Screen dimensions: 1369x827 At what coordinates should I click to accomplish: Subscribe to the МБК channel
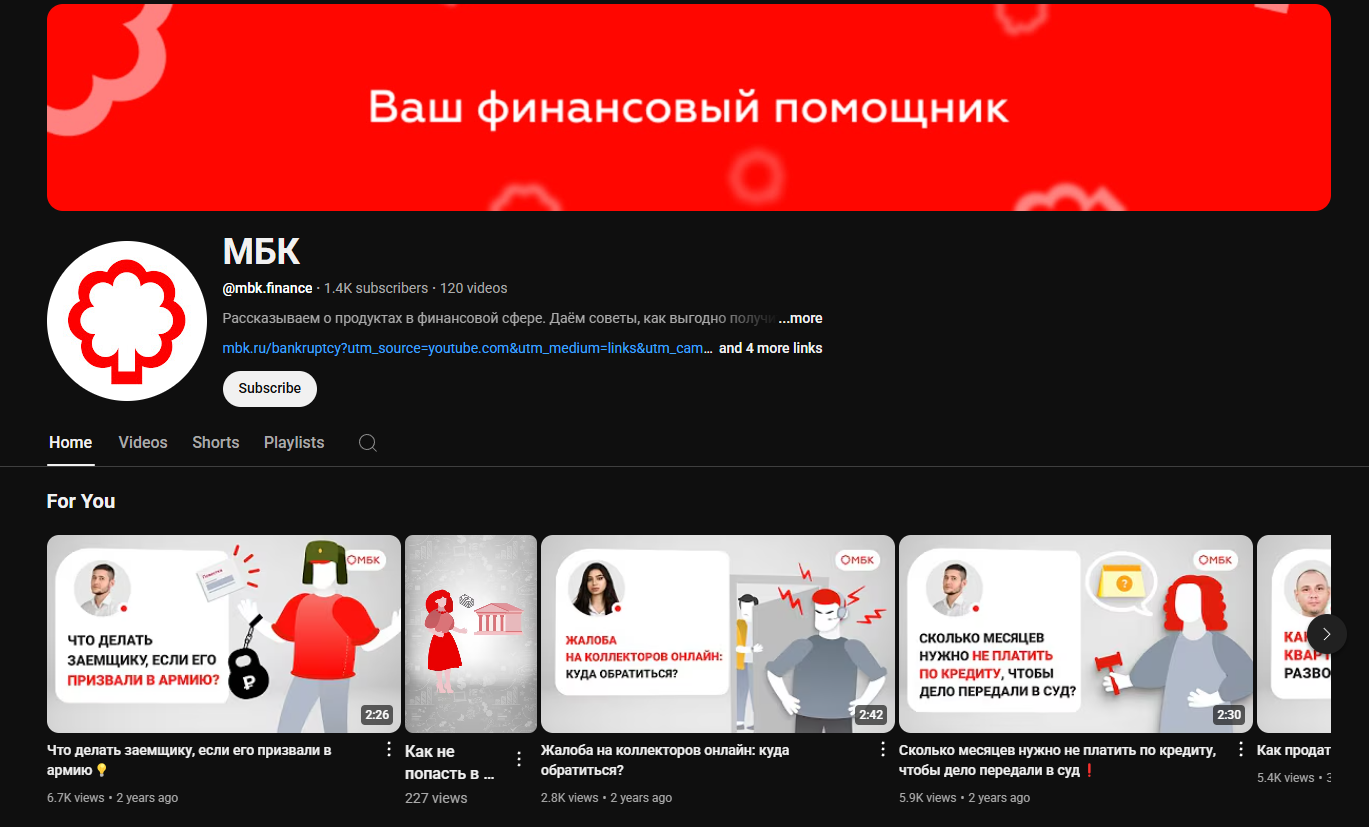269,388
